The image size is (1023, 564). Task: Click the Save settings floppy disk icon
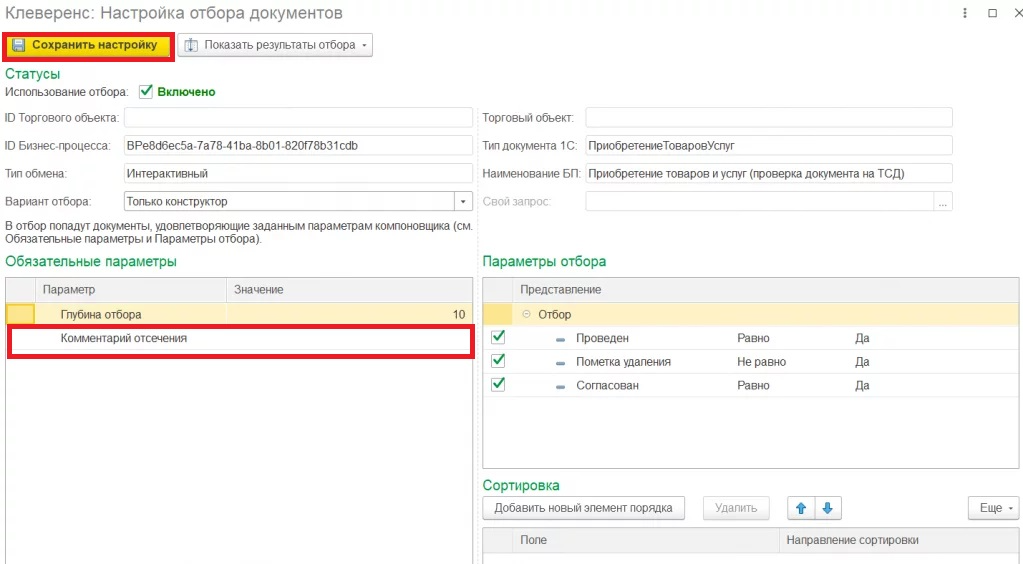pyautogui.click(x=19, y=45)
